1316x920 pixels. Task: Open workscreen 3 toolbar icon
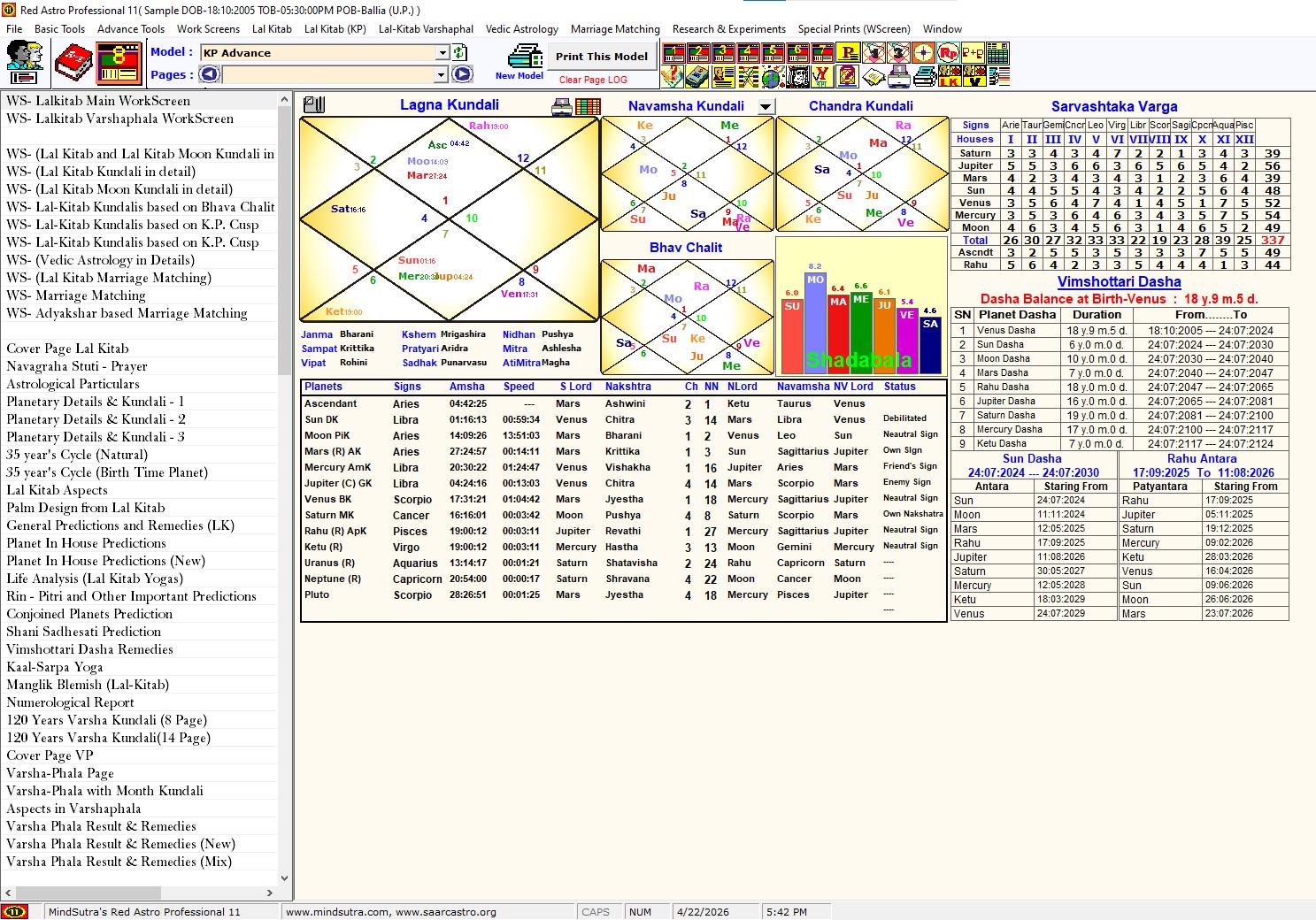click(723, 53)
